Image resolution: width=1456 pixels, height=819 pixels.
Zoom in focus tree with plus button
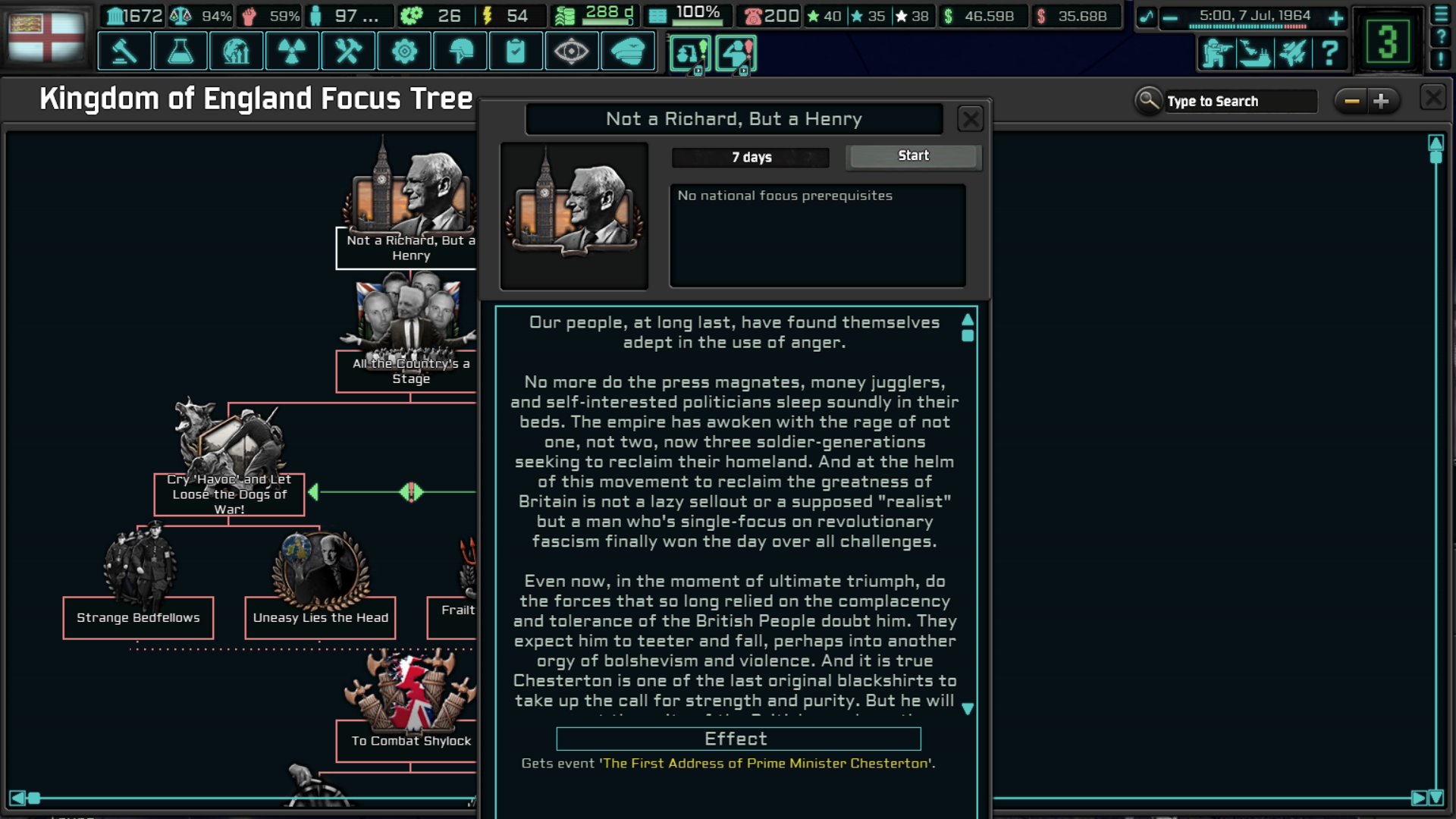[x=1381, y=101]
